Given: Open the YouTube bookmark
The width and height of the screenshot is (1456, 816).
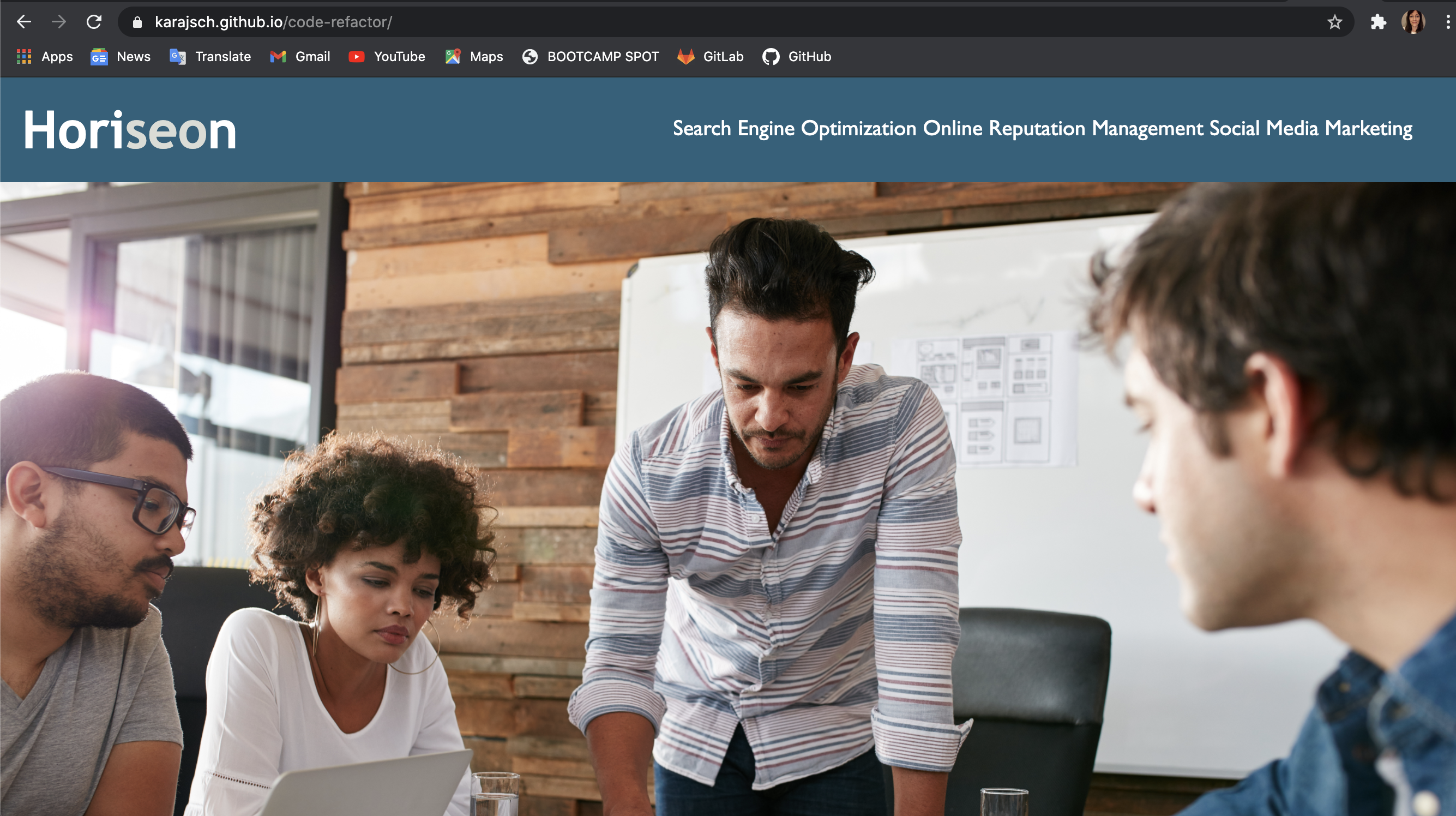Looking at the screenshot, I should [387, 57].
